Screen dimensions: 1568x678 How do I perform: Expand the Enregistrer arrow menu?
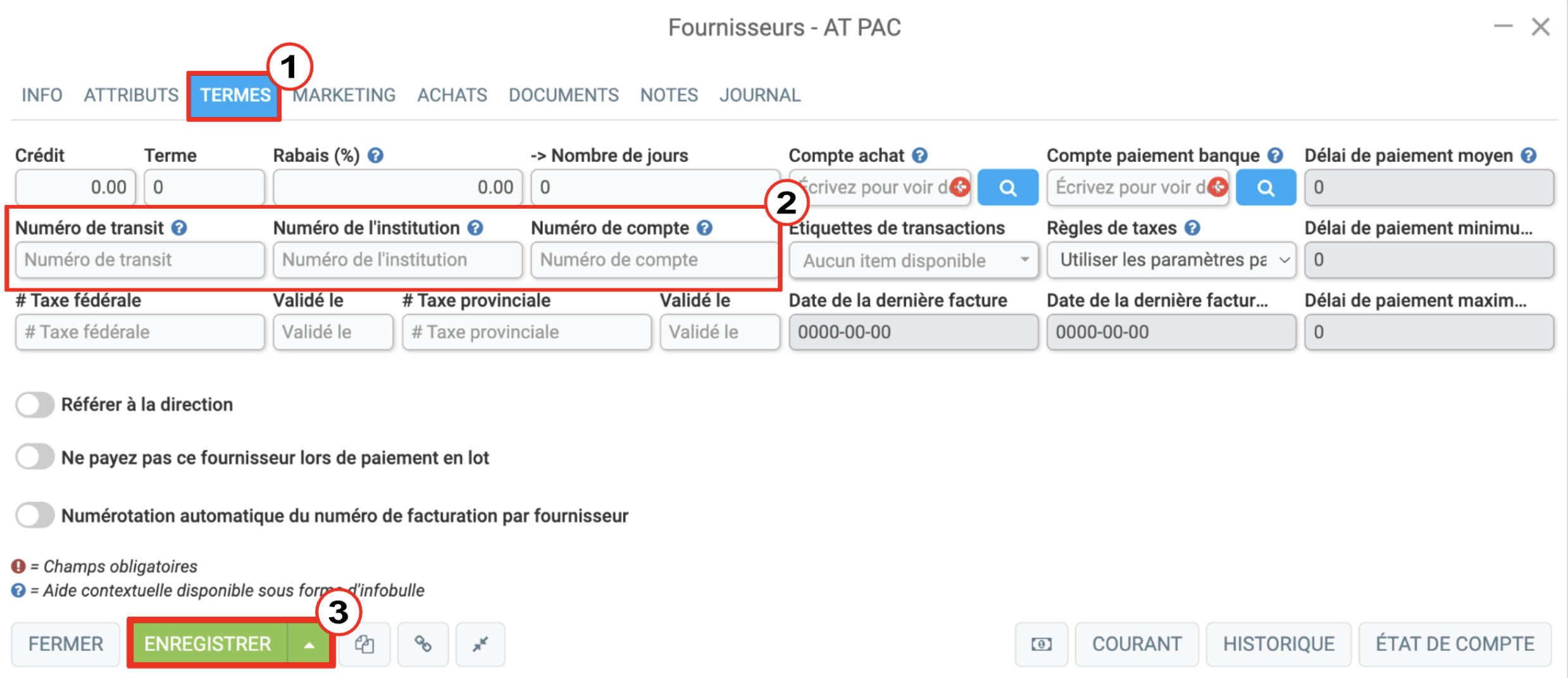click(x=309, y=644)
